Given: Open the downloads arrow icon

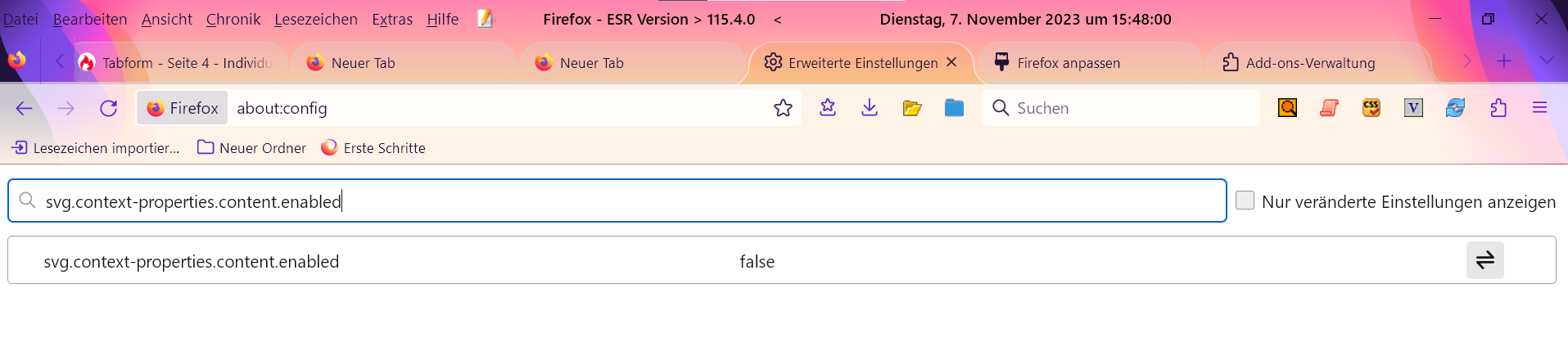Looking at the screenshot, I should (x=870, y=108).
